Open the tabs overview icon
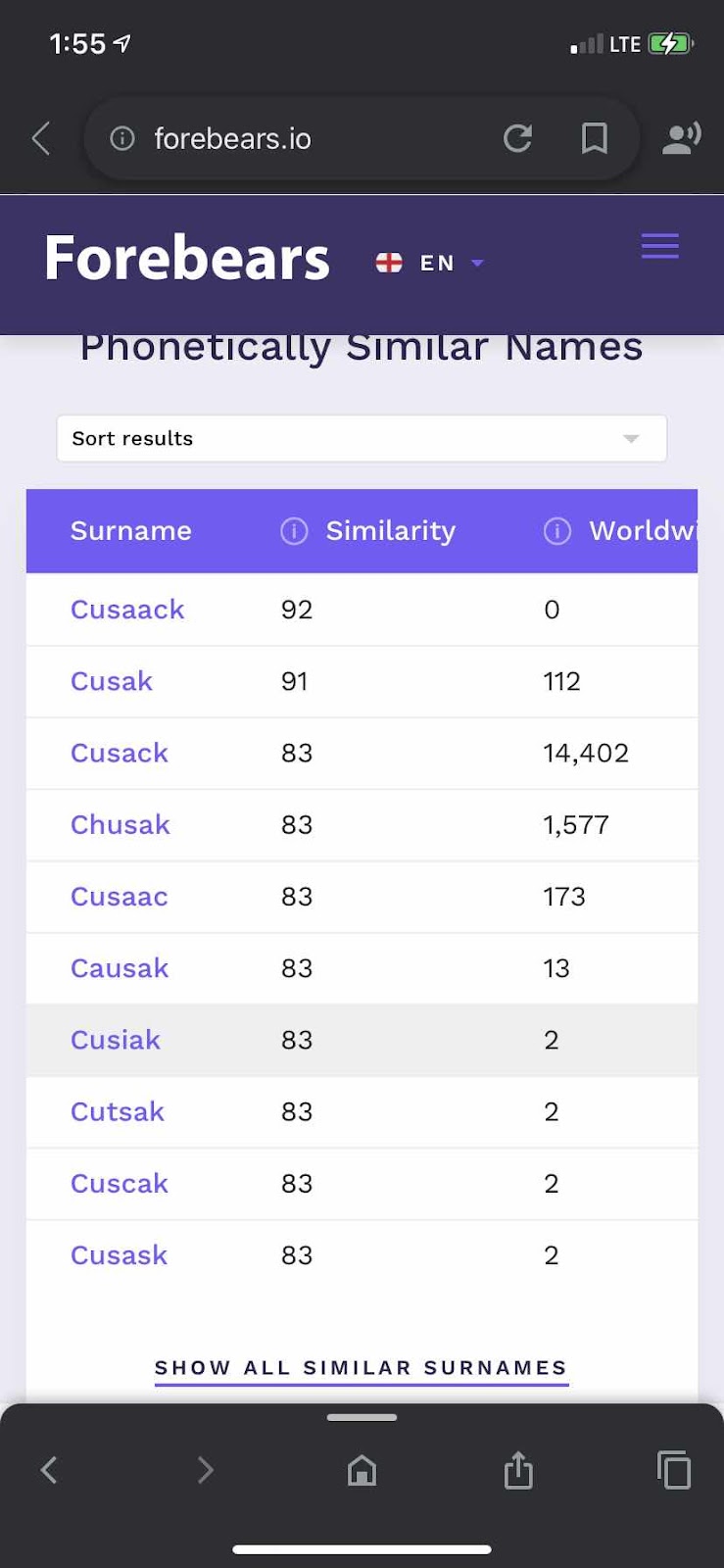This screenshot has width=724, height=1568. (x=674, y=1470)
